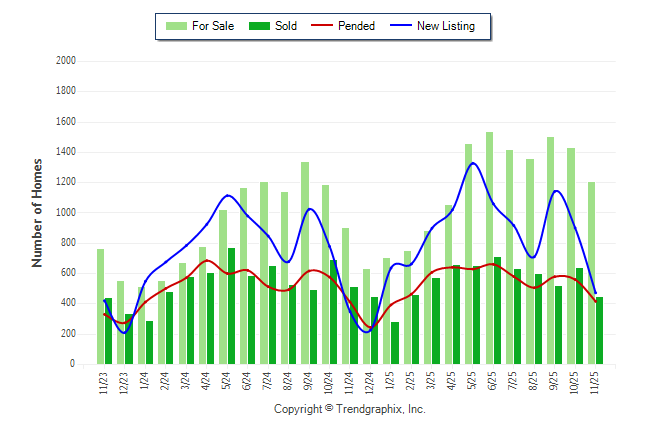Select the tallest For Sale bar at 6/25
Image resolution: width=646 pixels, height=434 pixels.
tap(489, 248)
